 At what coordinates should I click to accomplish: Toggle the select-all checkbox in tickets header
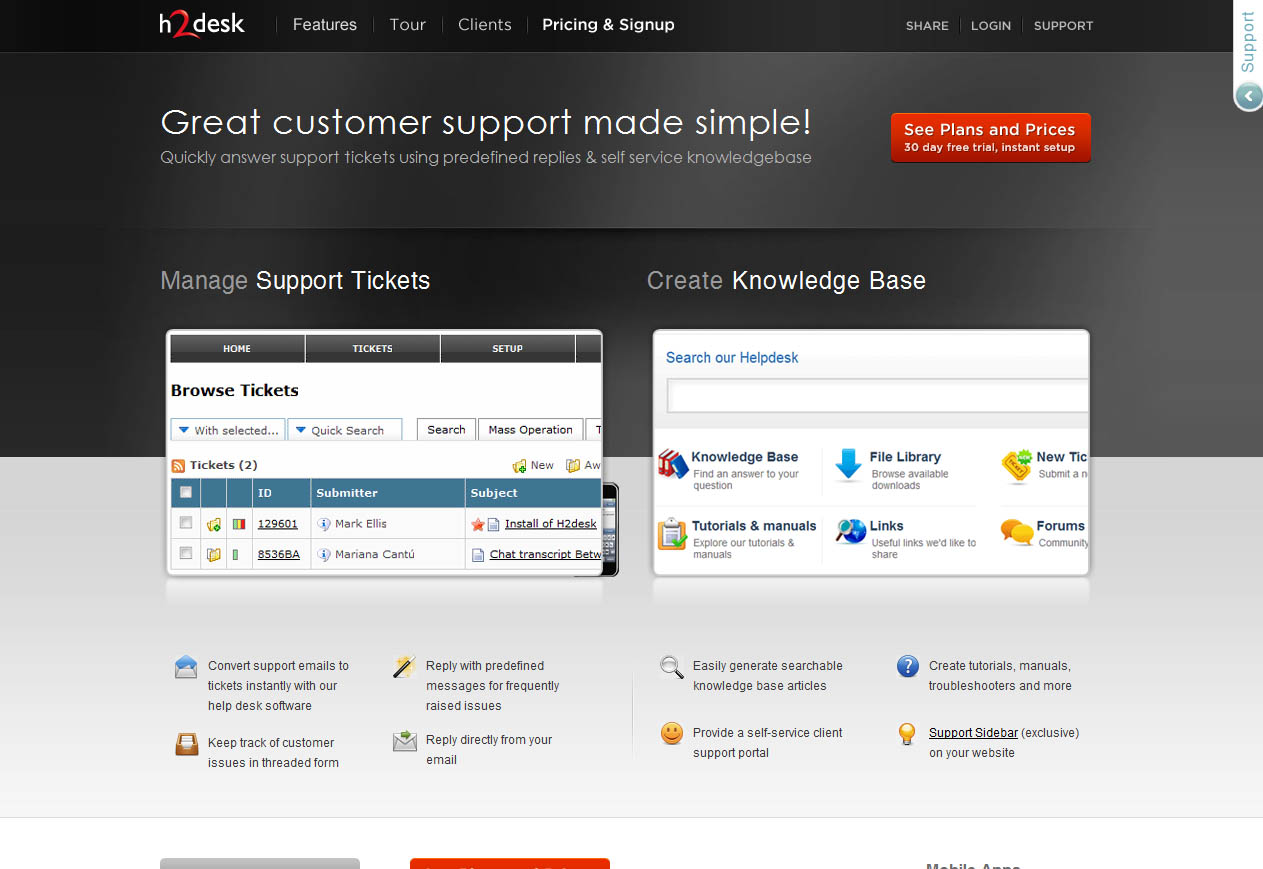coord(185,492)
